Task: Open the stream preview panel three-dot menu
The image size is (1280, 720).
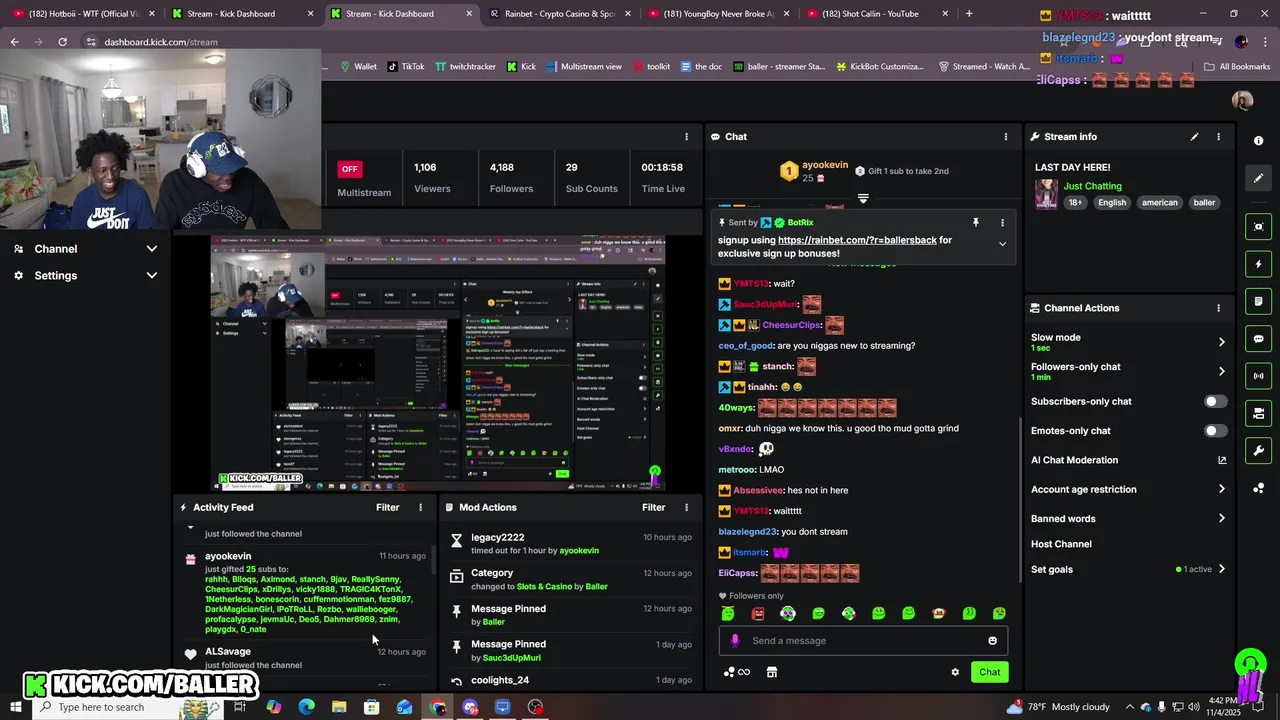Action: (x=686, y=137)
